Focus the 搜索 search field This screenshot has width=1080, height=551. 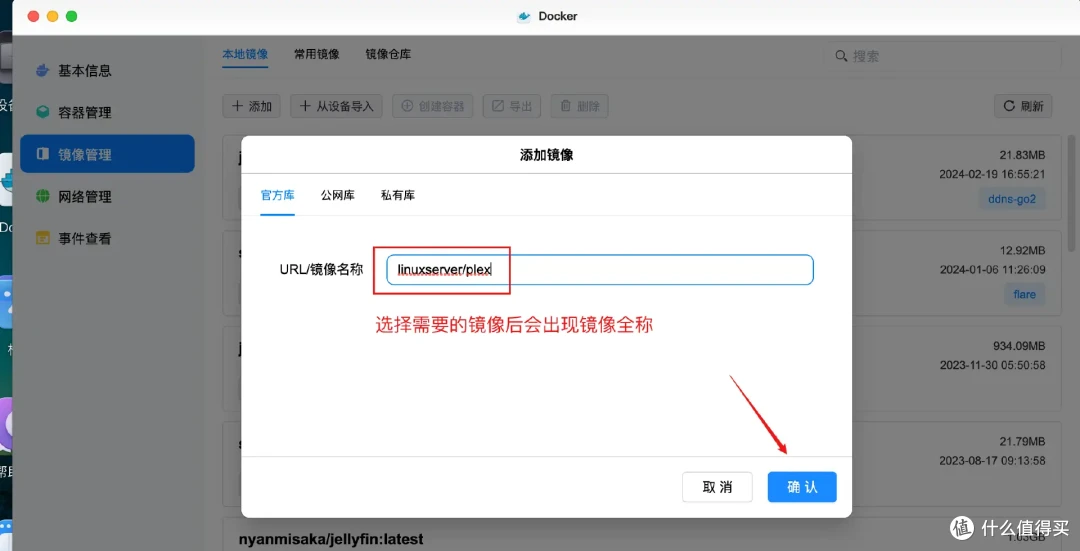coord(942,56)
